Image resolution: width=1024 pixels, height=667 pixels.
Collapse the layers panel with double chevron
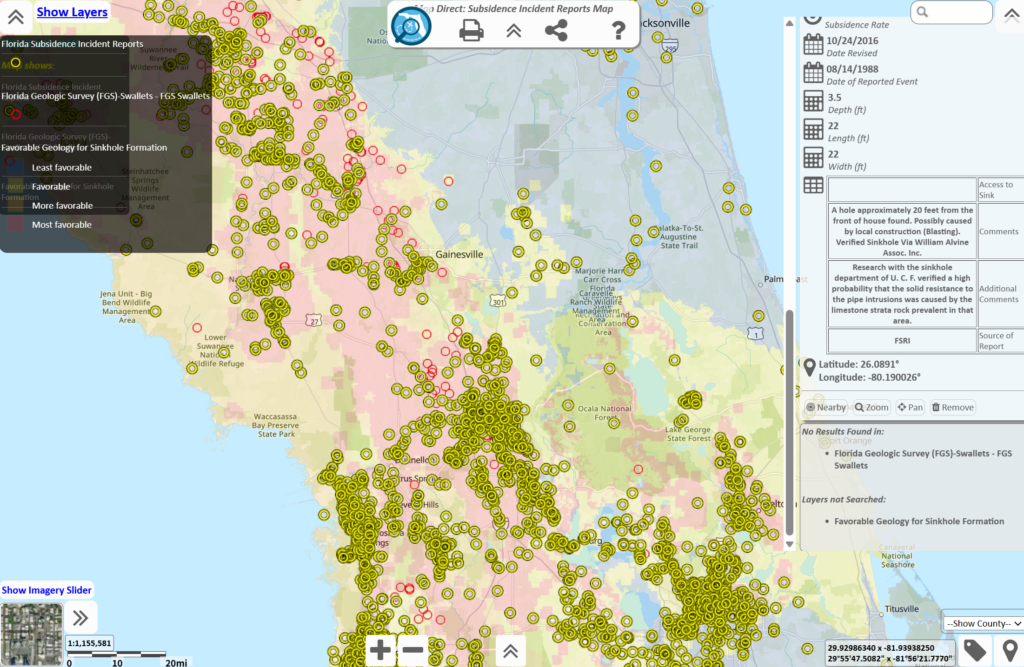click(17, 15)
